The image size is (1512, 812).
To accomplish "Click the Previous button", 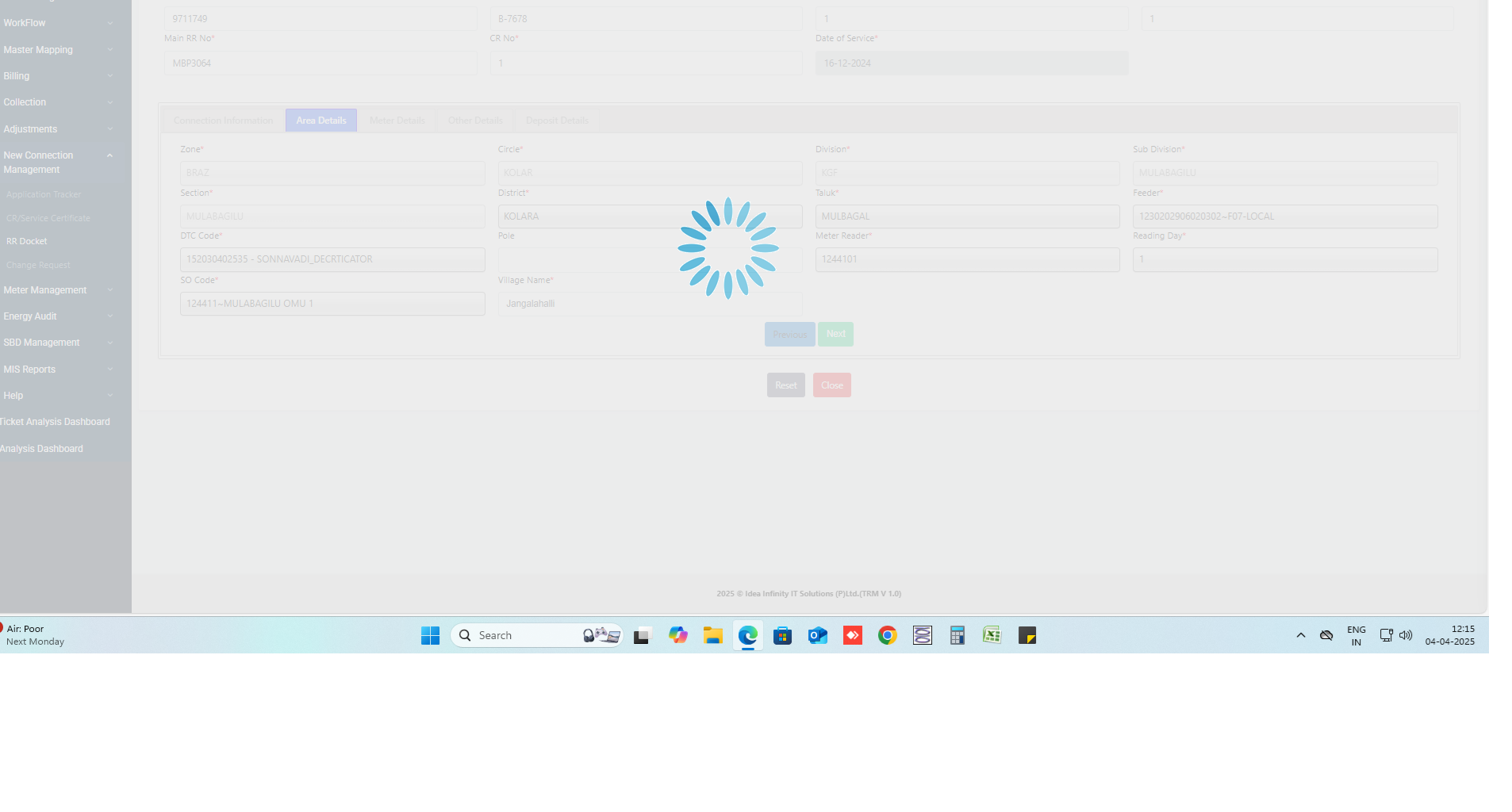I will pyautogui.click(x=790, y=334).
